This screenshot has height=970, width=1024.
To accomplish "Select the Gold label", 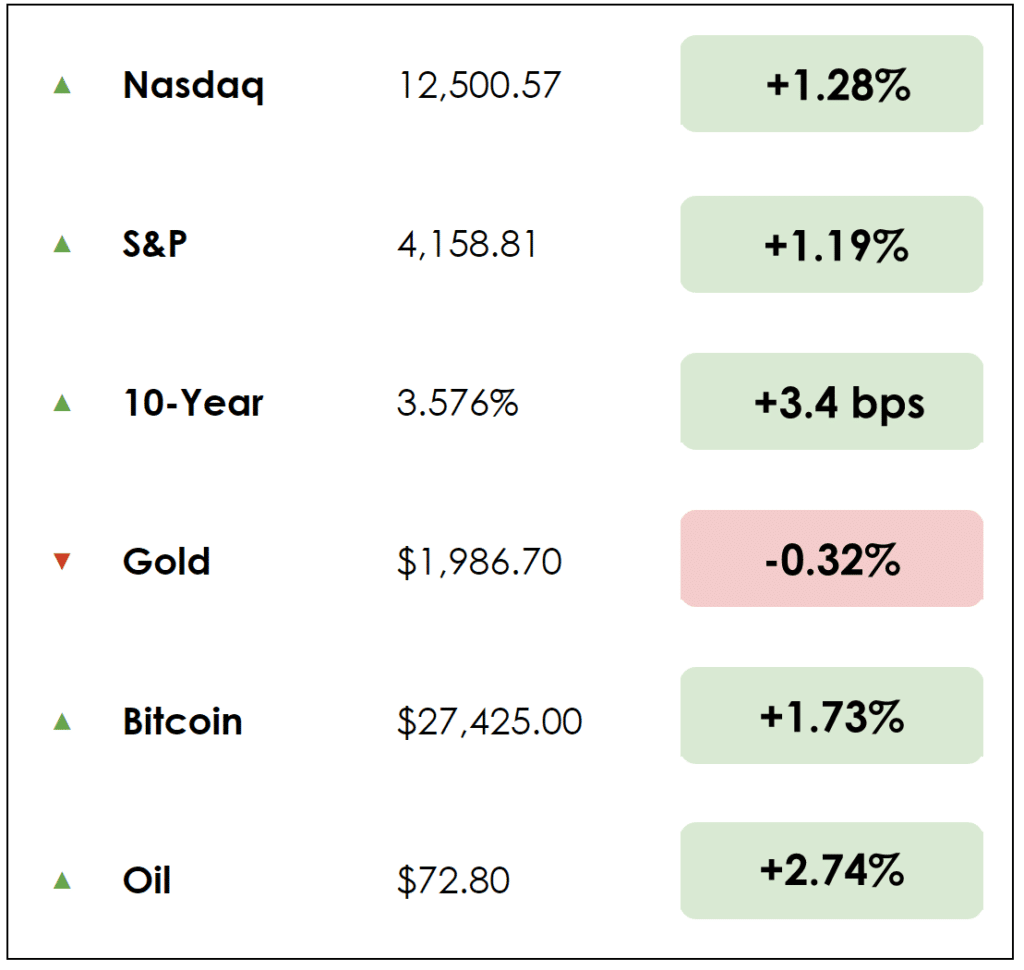I will point(166,561).
